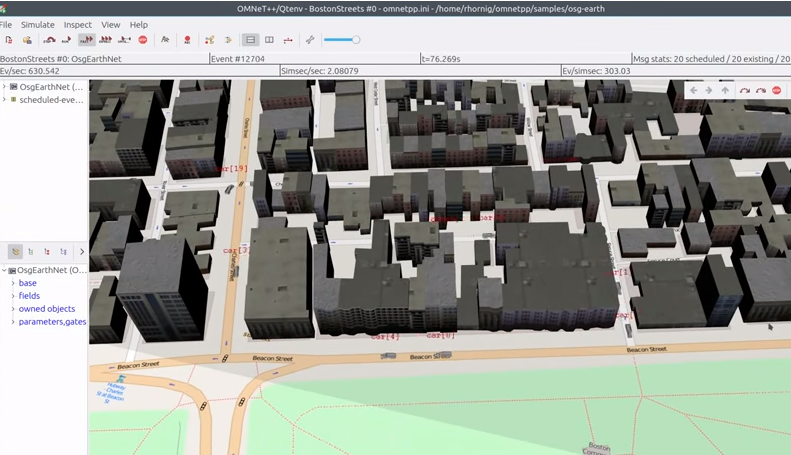This screenshot has height=455, width=791.
Task: Select the base entry in inspector
Action: (27, 283)
